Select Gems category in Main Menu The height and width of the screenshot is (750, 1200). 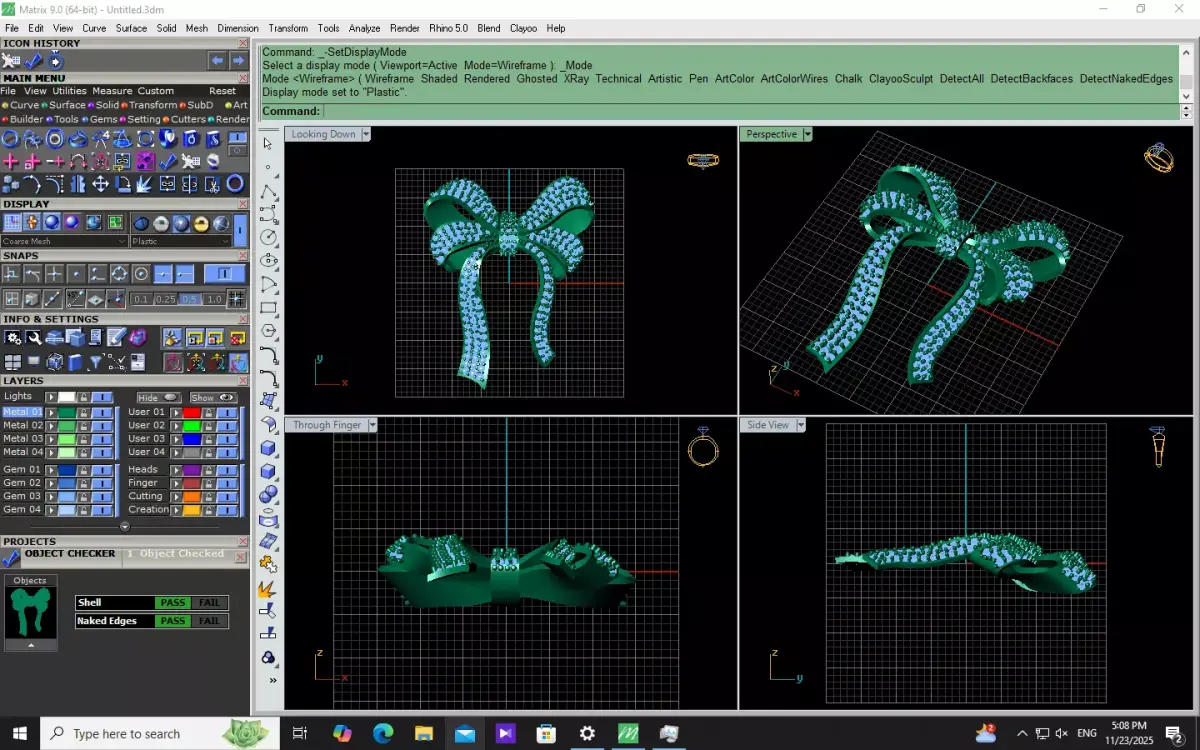[x=104, y=119]
